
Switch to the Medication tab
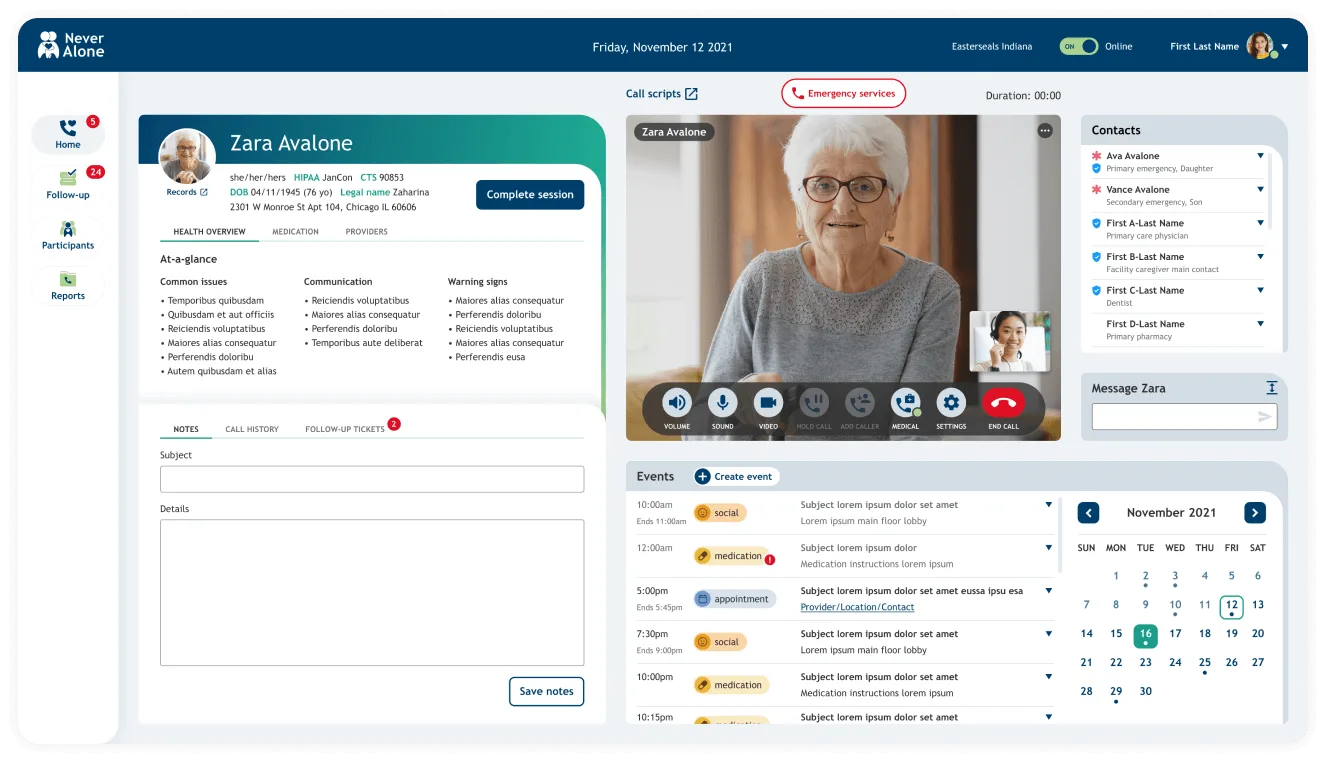point(295,231)
